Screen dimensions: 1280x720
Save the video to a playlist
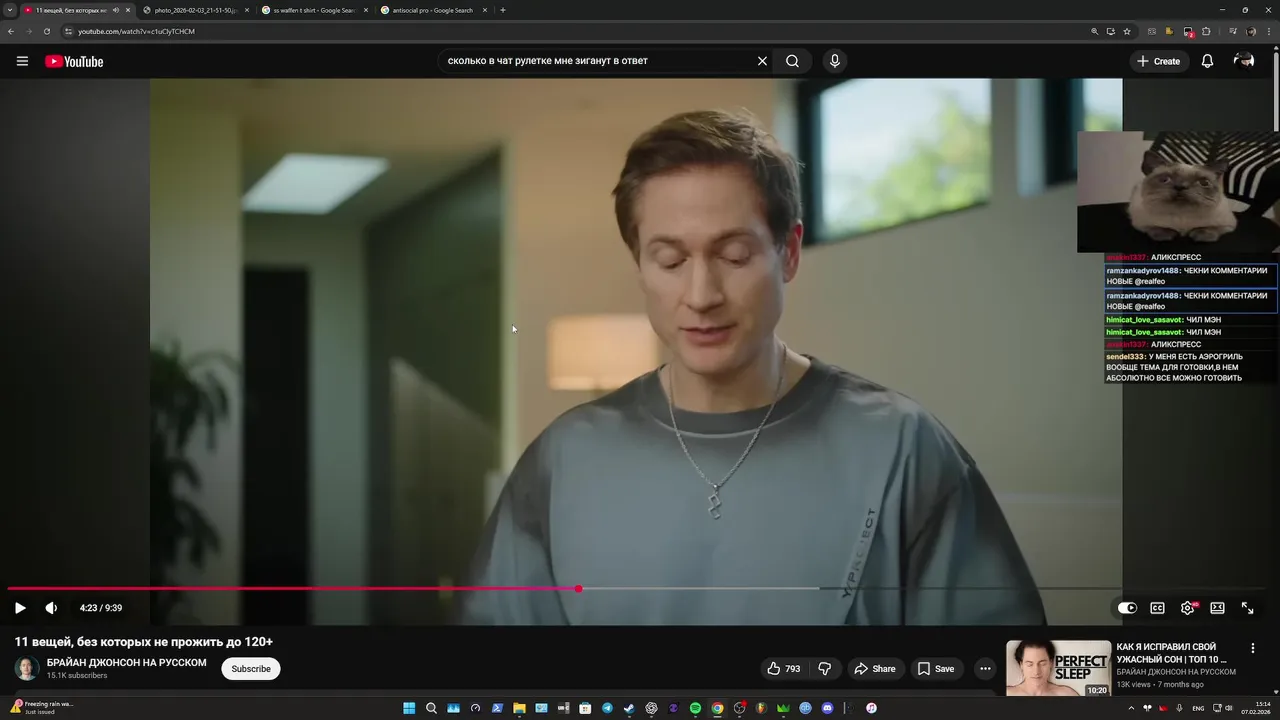[x=936, y=669]
